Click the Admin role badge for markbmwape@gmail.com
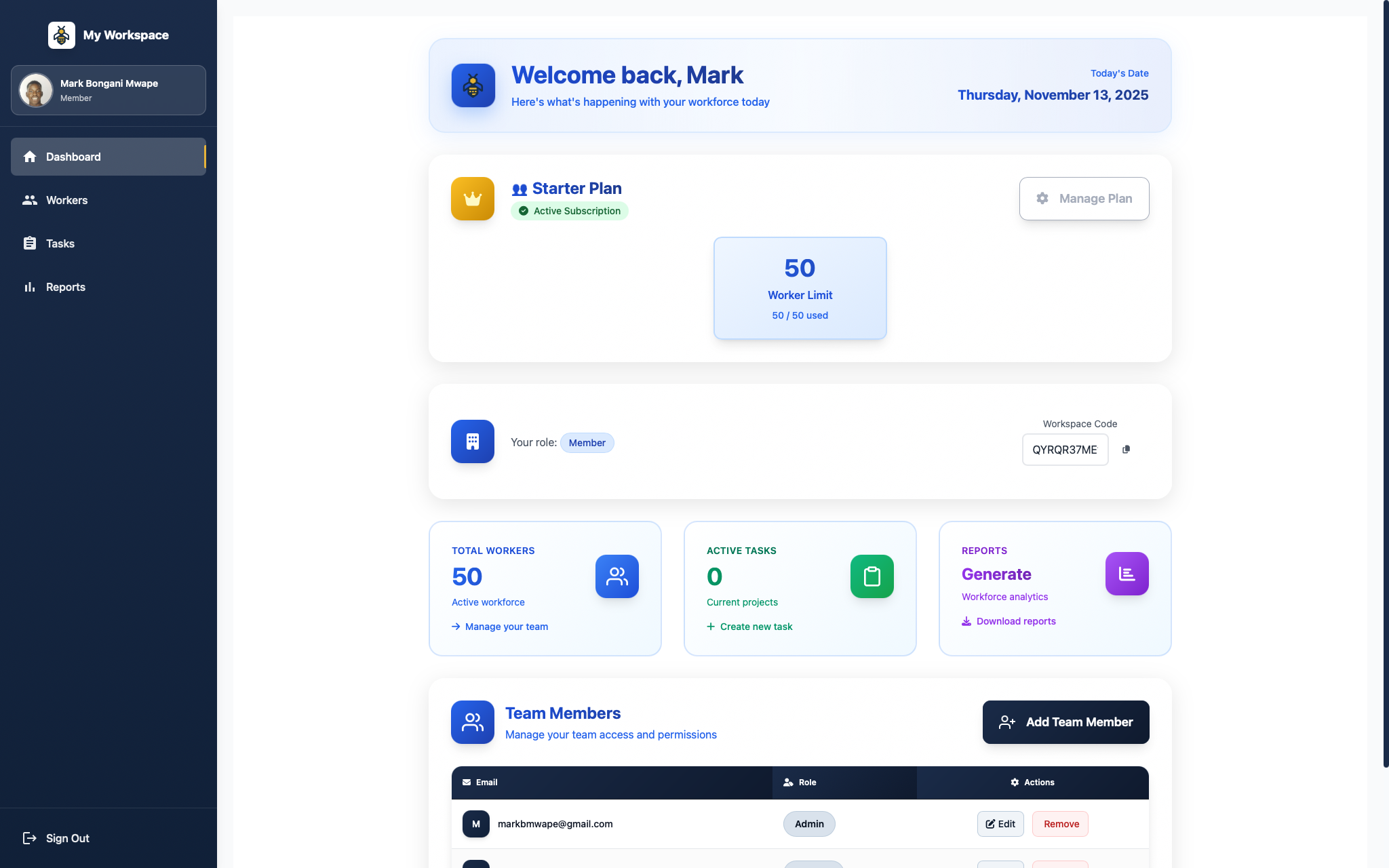Screen dimensions: 1389x868 click(x=809, y=823)
